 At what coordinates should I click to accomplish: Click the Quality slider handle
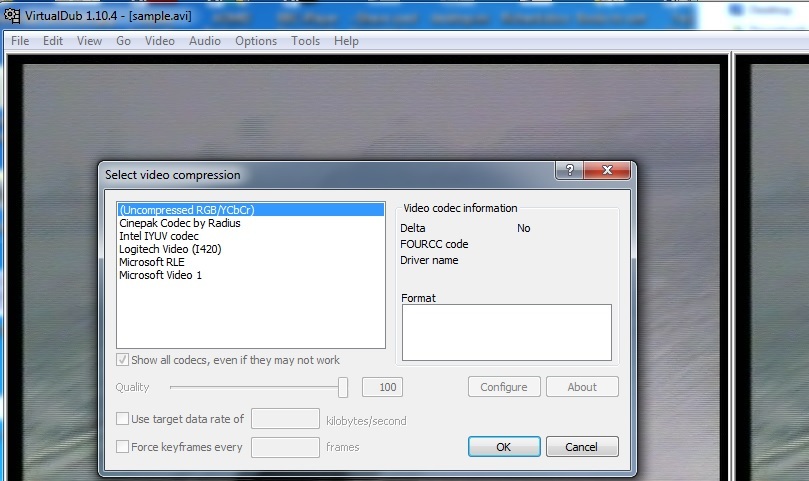[x=343, y=387]
